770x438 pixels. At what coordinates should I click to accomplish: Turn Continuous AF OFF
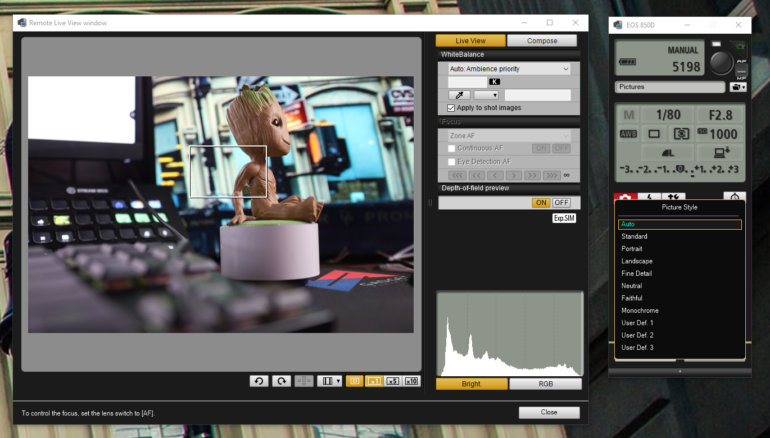pyautogui.click(x=561, y=148)
